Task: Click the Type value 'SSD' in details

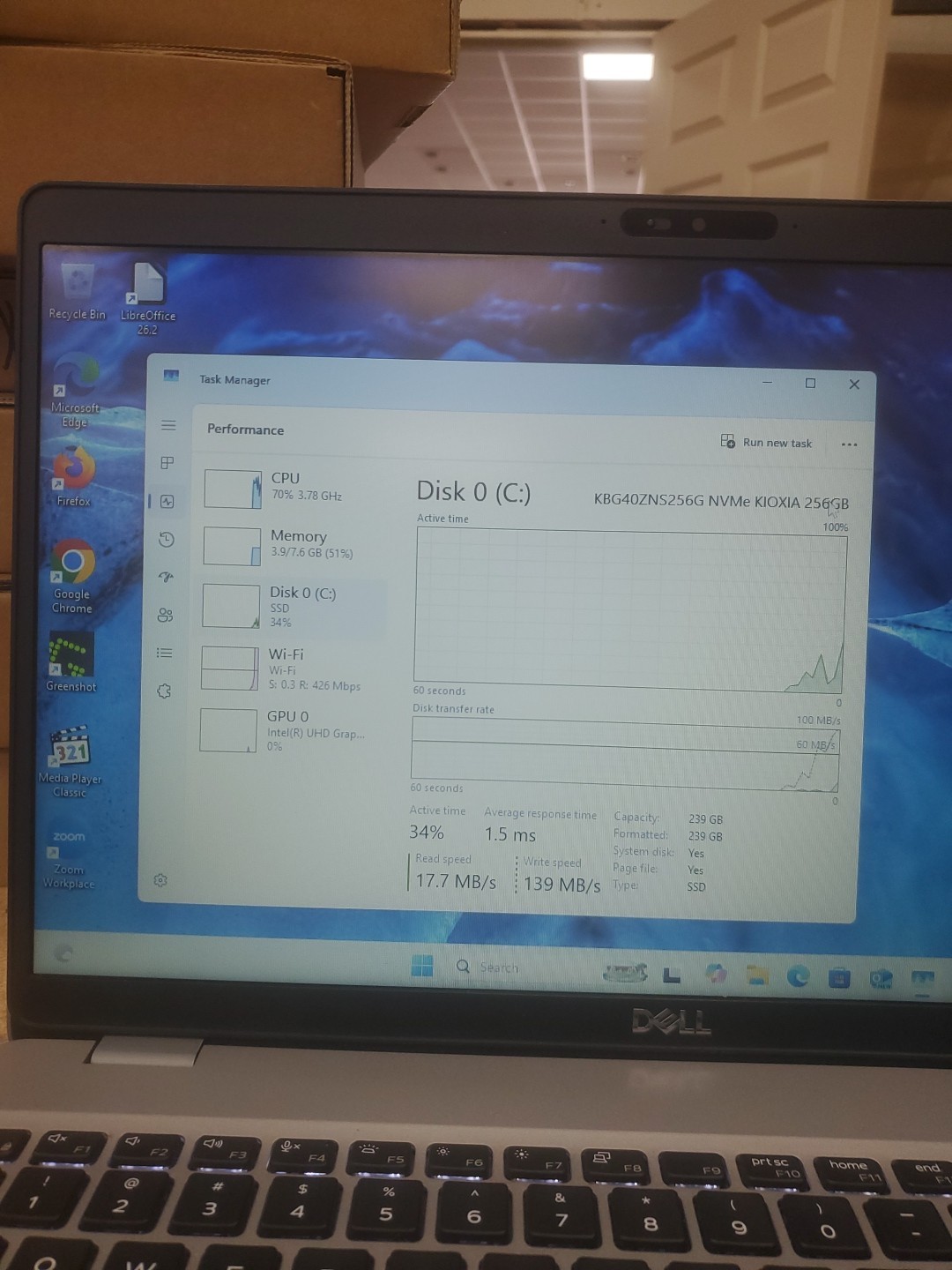Action: (x=696, y=887)
